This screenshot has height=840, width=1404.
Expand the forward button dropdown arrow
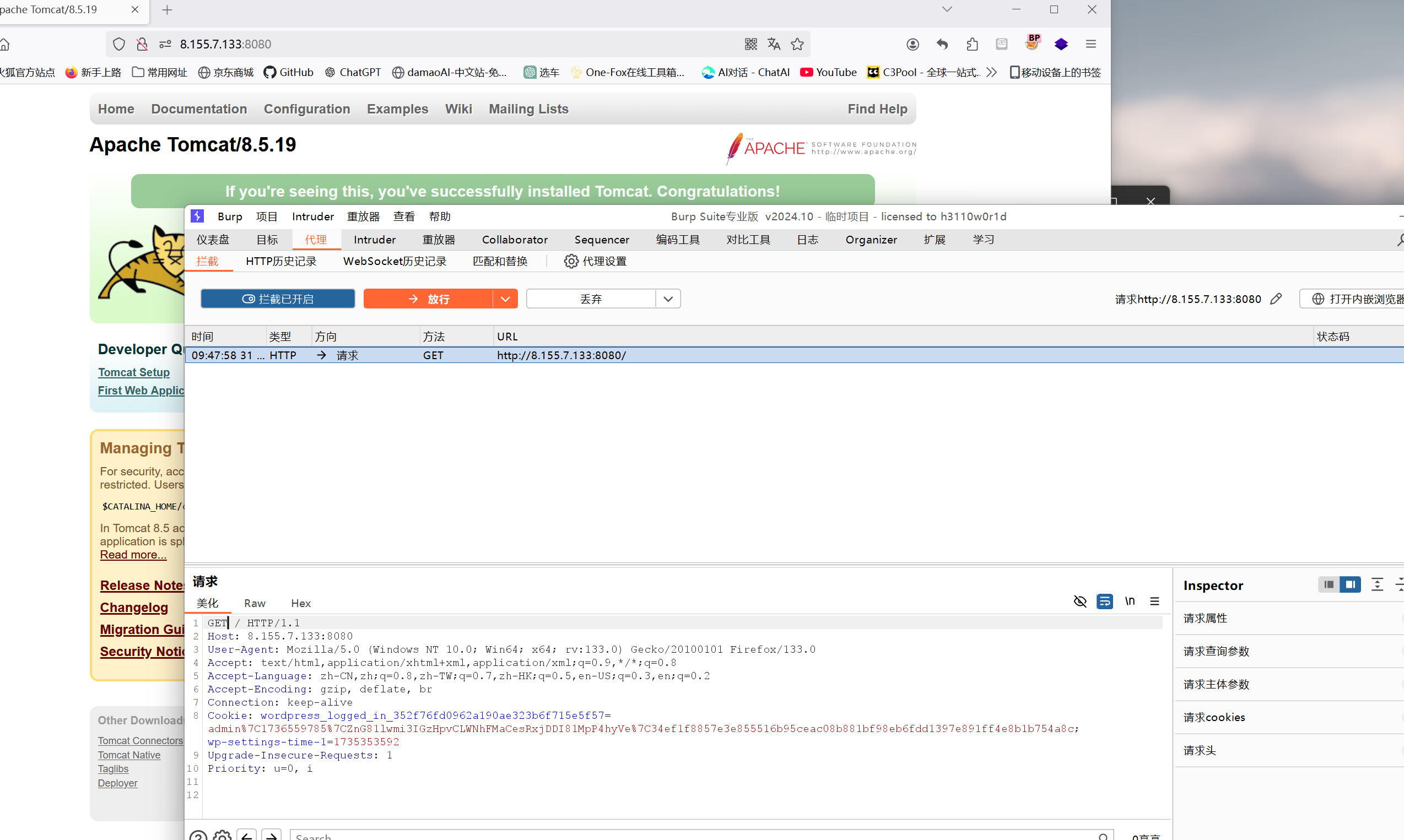pos(505,299)
